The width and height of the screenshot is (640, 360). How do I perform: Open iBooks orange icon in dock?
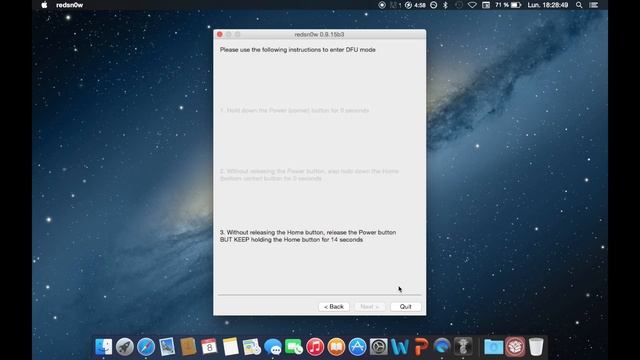click(x=336, y=347)
